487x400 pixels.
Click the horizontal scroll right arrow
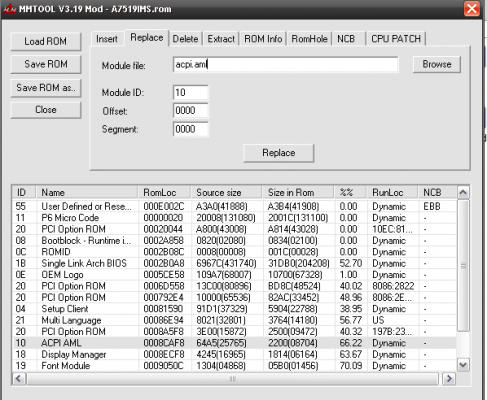(449, 379)
